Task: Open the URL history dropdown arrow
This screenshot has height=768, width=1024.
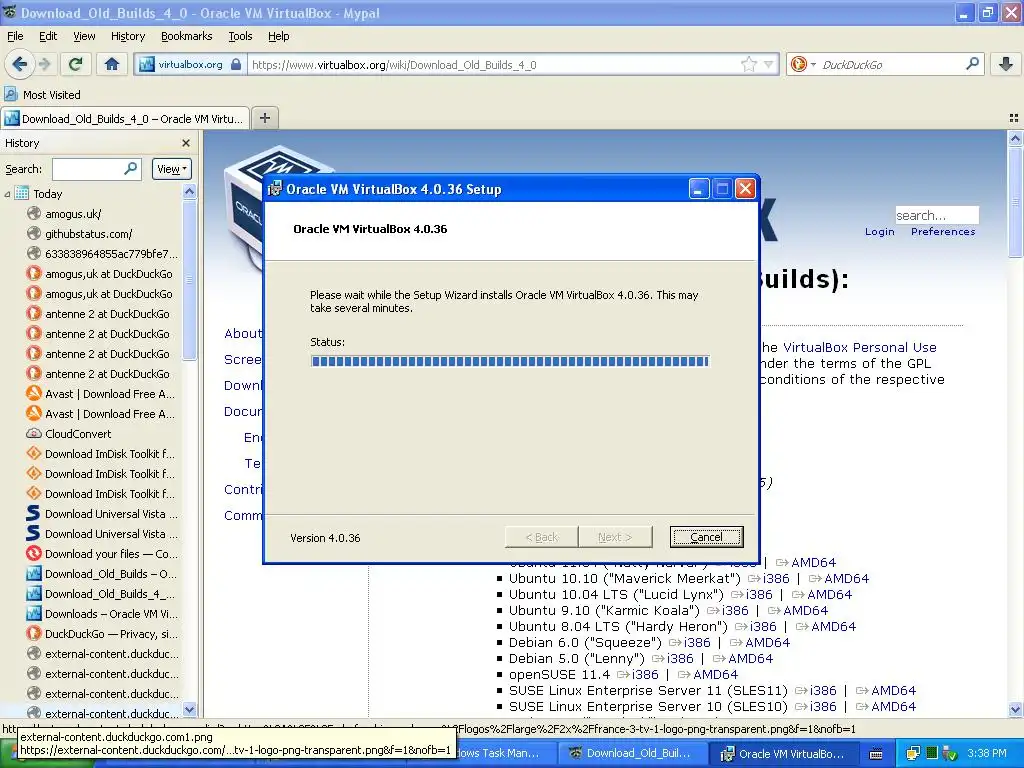Action: [x=769, y=65]
